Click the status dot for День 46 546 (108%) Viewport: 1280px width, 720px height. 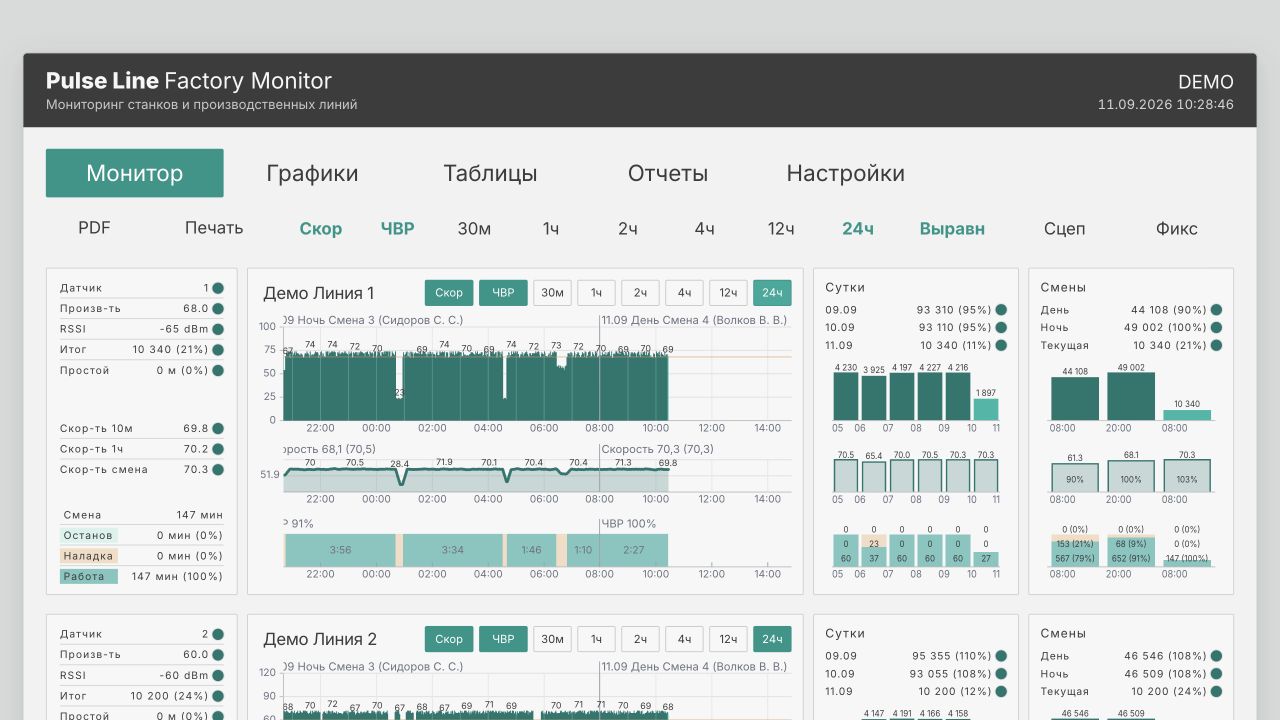pyautogui.click(x=1216, y=656)
